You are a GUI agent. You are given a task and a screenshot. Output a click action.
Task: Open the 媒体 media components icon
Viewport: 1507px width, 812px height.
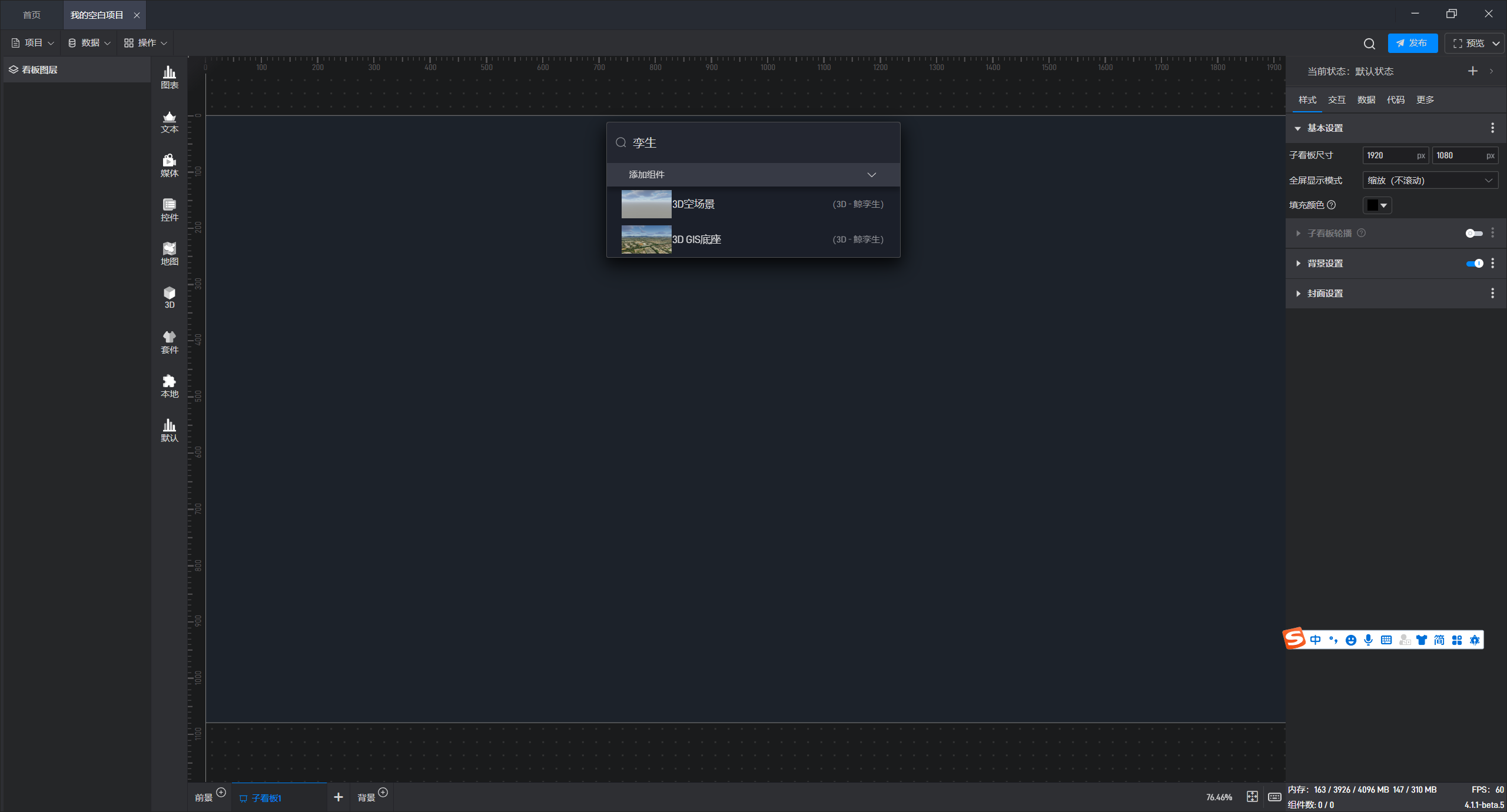click(x=170, y=165)
